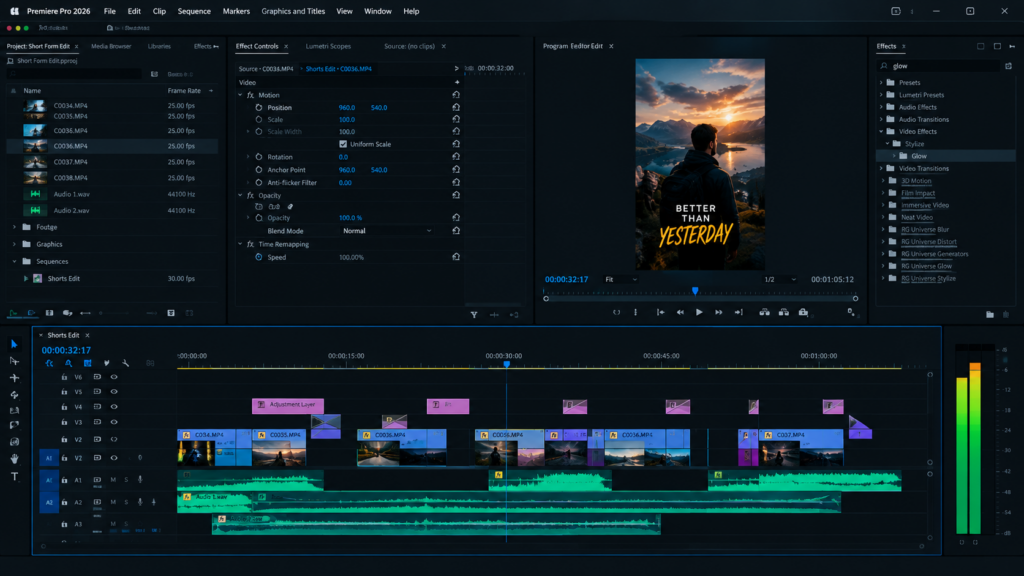Step back one frame in Program monitor

pyautogui.click(x=680, y=312)
